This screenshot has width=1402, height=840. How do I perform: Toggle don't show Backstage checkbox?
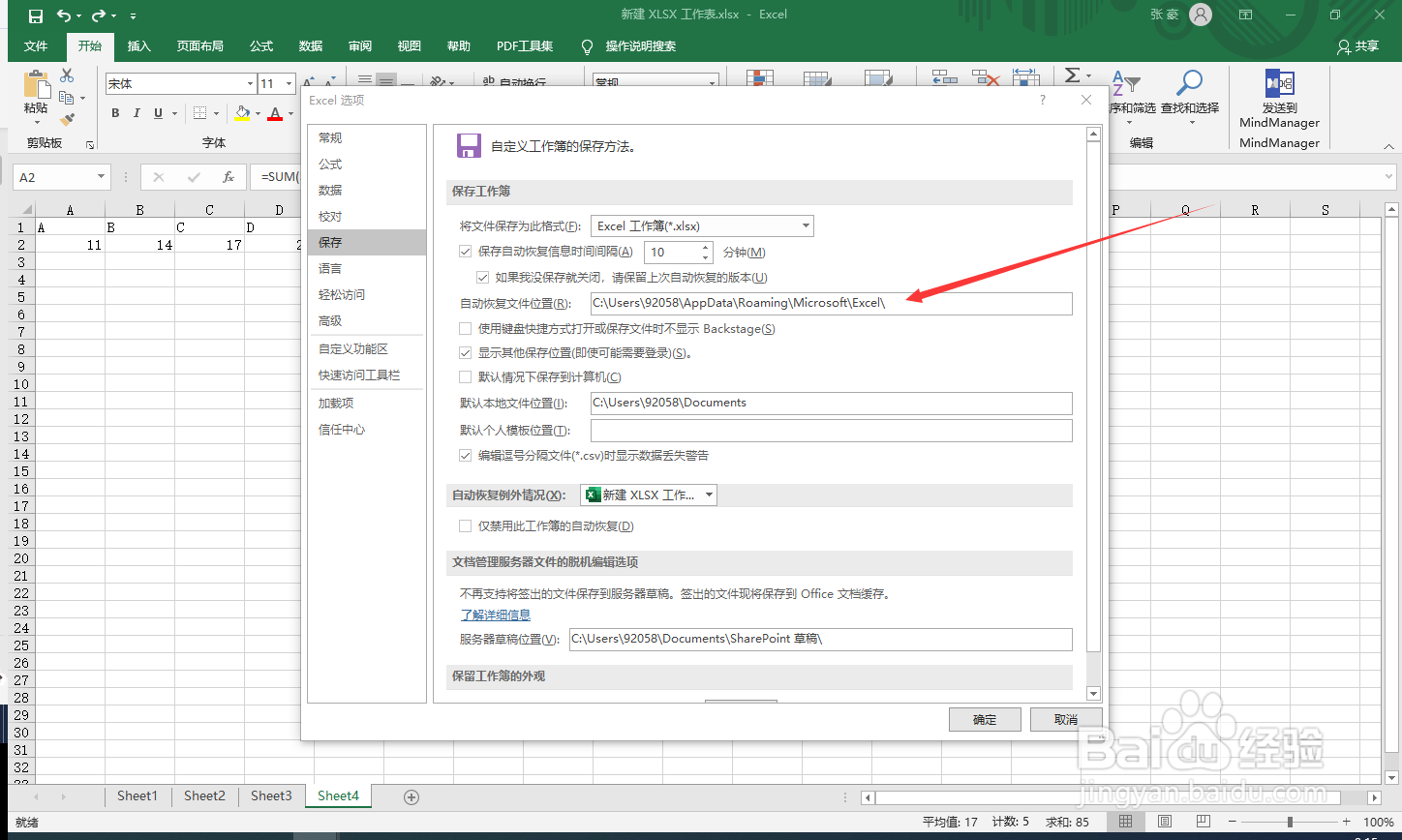coord(466,328)
